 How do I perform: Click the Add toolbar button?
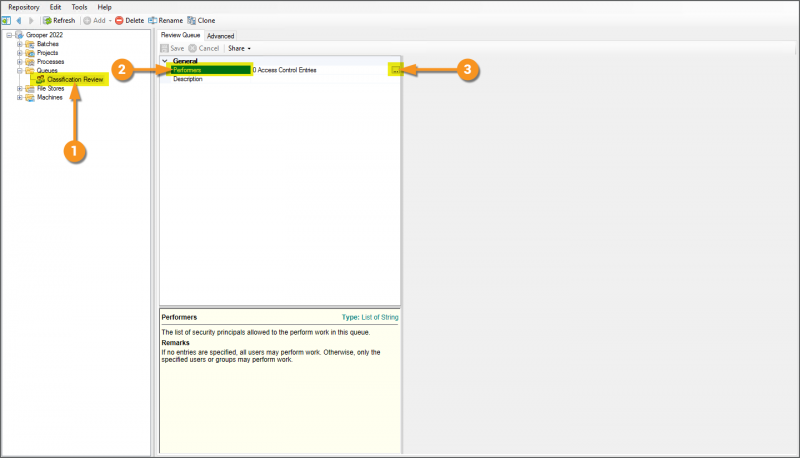[94, 20]
